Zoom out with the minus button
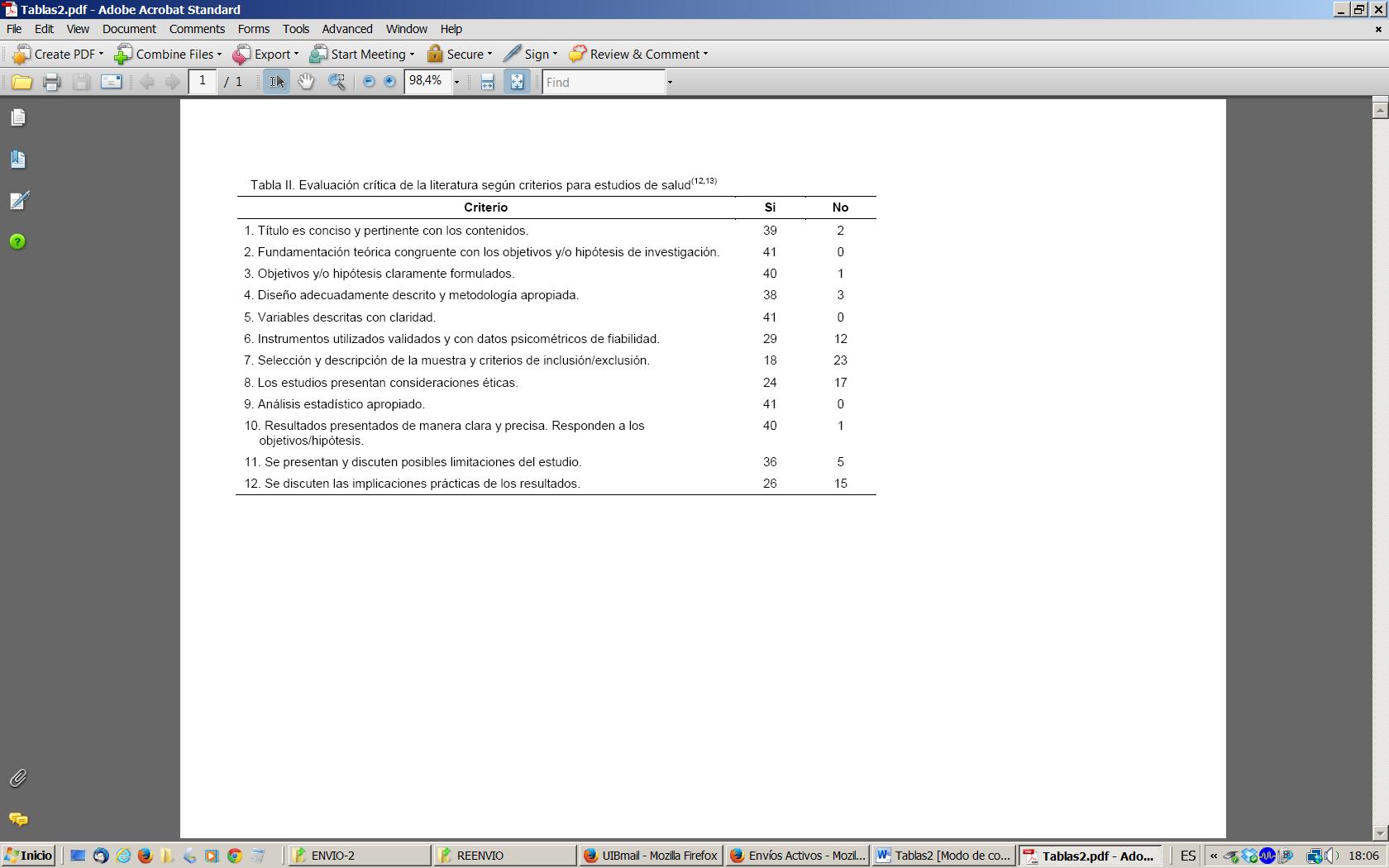The height and width of the screenshot is (868, 1389). click(x=369, y=82)
